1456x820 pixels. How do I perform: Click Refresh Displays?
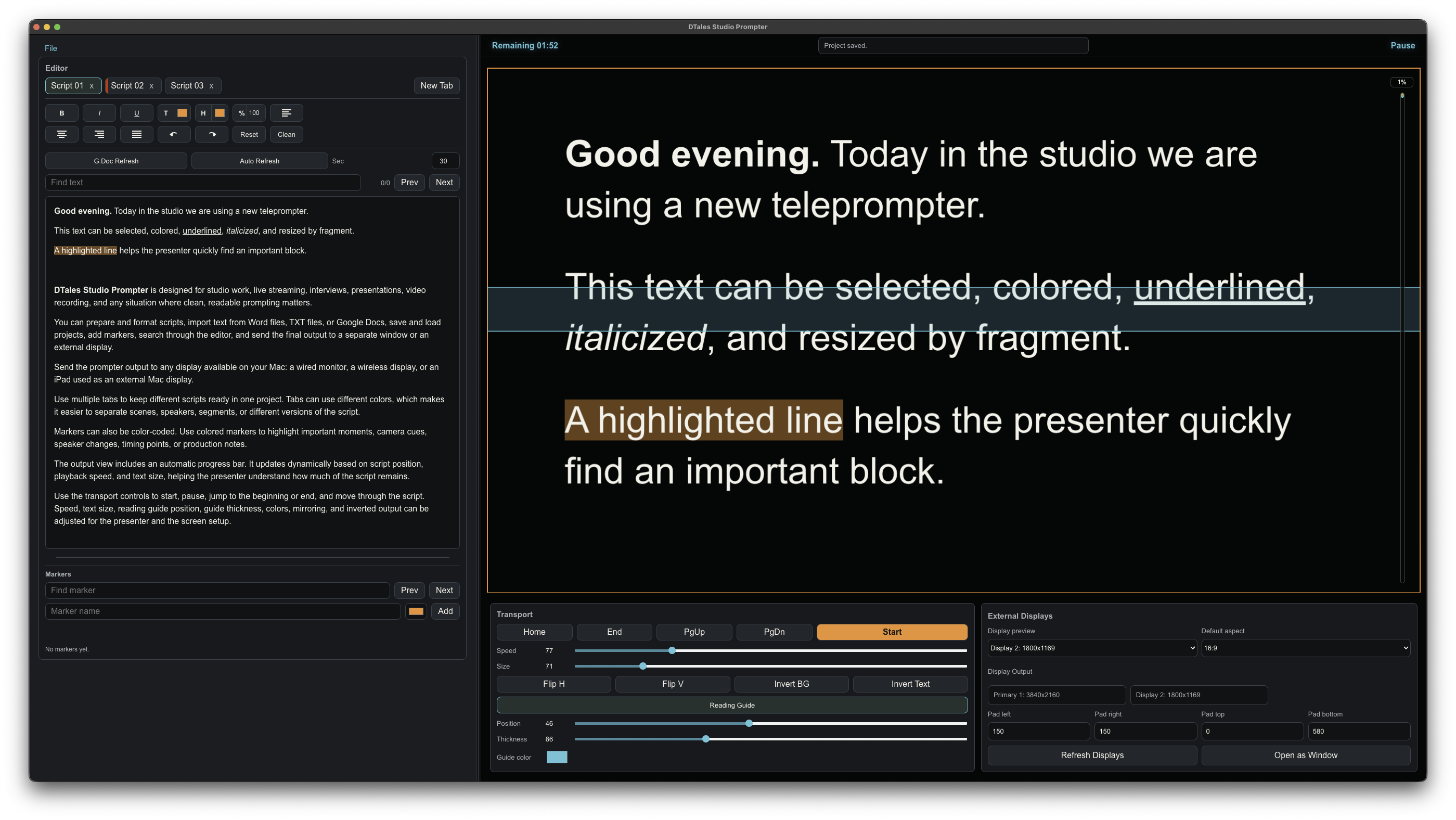click(x=1092, y=755)
